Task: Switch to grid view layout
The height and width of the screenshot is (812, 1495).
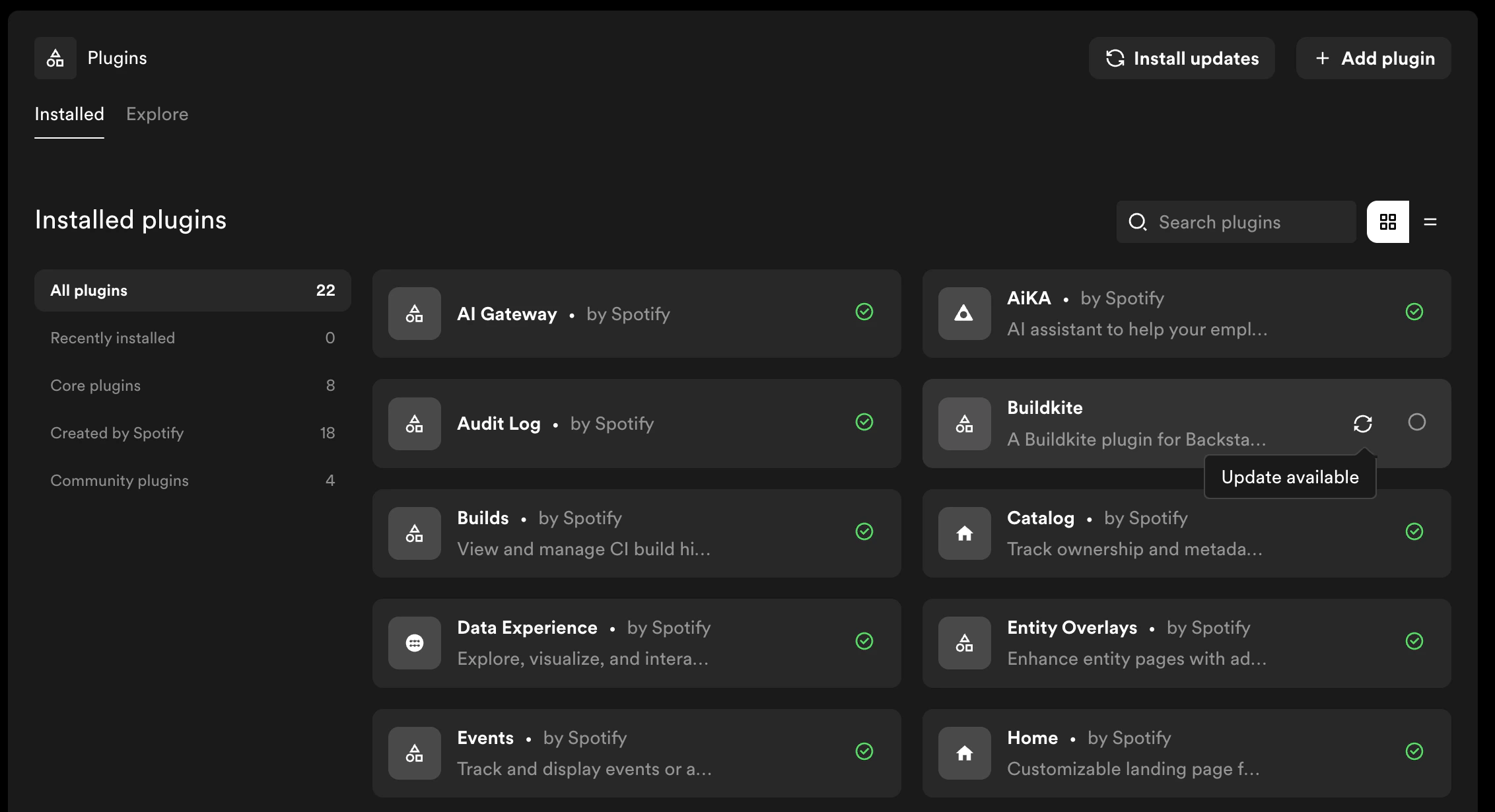Action: click(1388, 222)
